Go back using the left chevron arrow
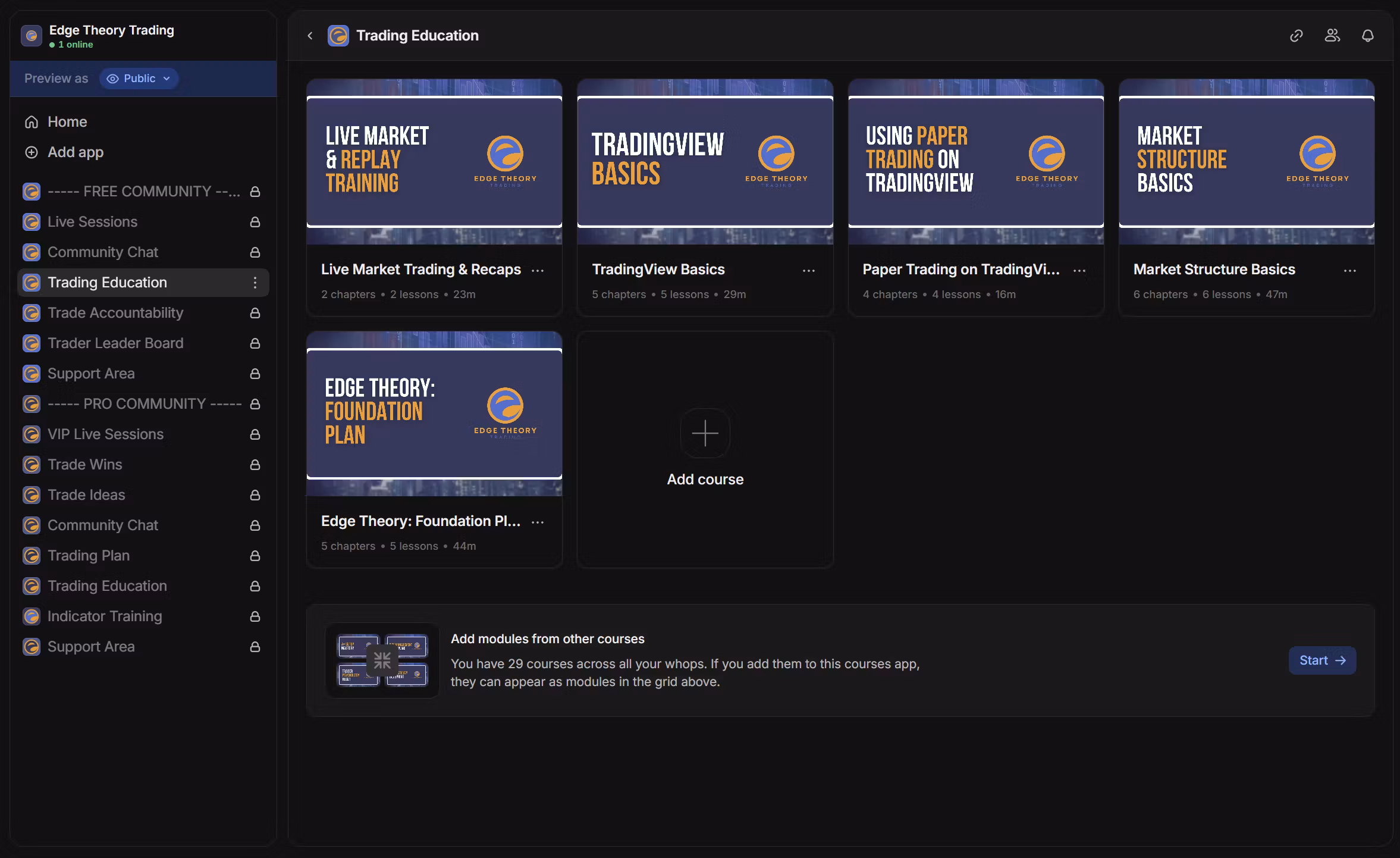The image size is (1400, 858). coord(310,36)
